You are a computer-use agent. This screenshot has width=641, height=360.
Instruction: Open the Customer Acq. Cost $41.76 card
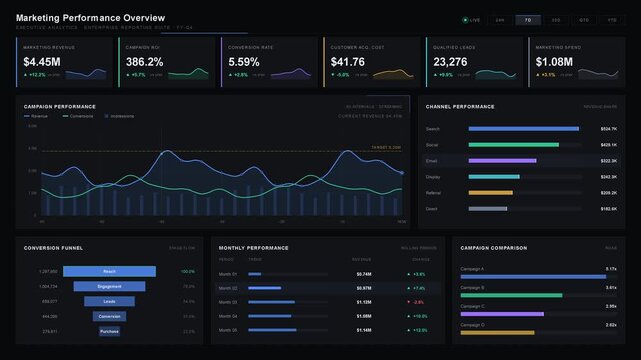[372, 62]
